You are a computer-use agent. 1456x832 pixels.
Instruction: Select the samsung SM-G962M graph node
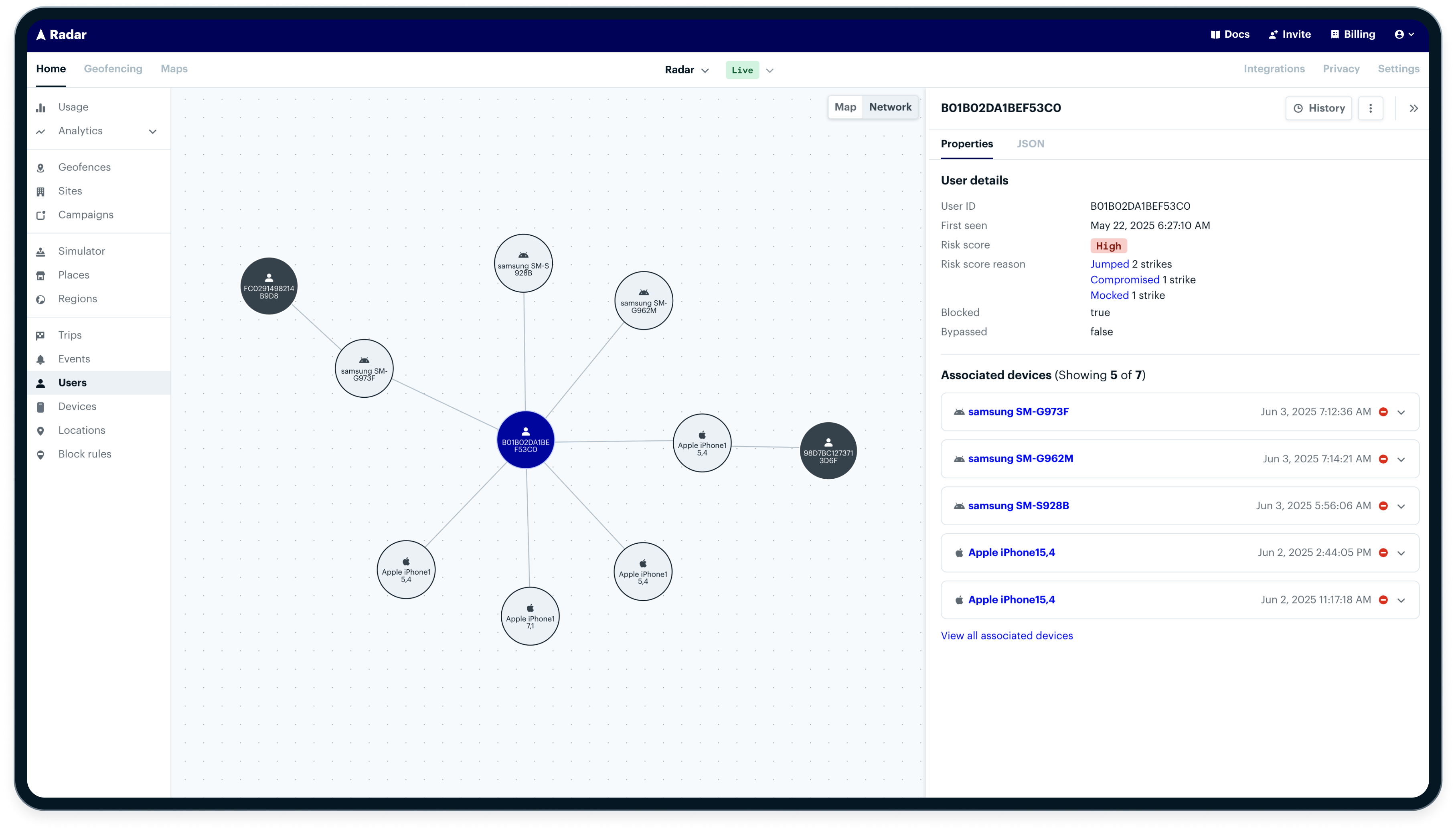tap(644, 301)
